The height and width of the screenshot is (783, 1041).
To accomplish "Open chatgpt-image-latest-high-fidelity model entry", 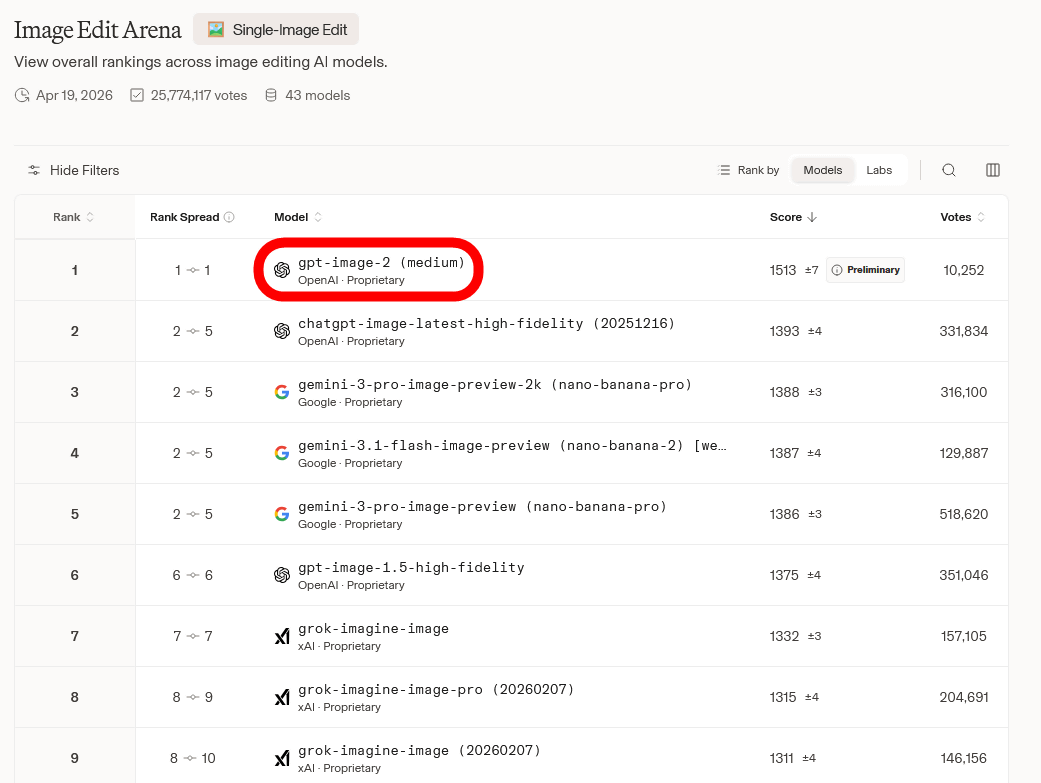I will pos(486,324).
